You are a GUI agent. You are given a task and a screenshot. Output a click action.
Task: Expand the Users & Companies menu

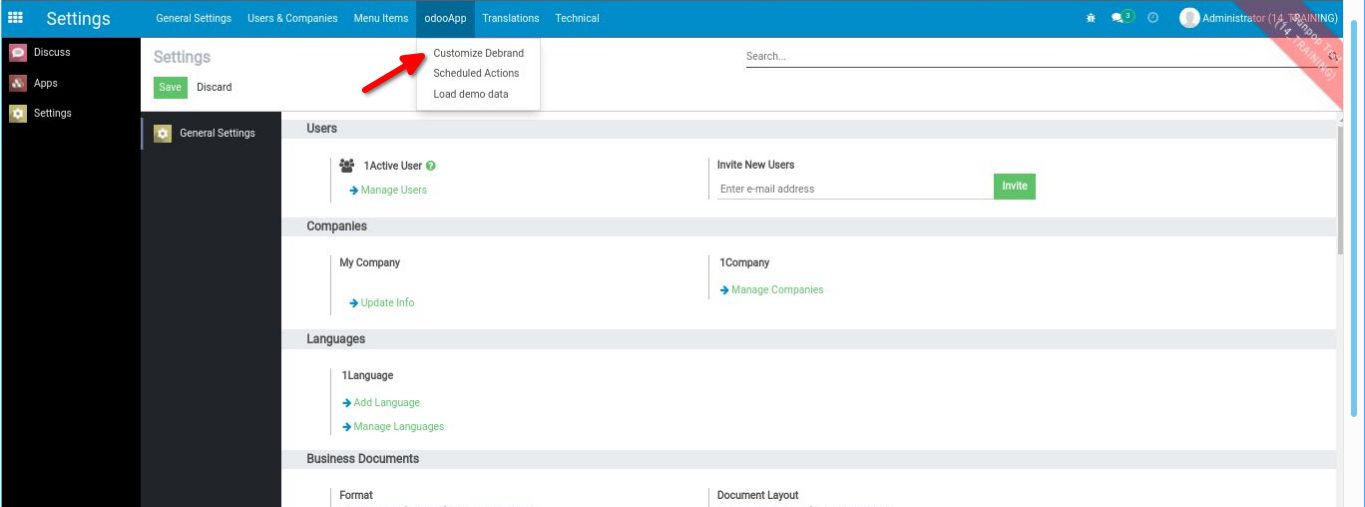292,18
